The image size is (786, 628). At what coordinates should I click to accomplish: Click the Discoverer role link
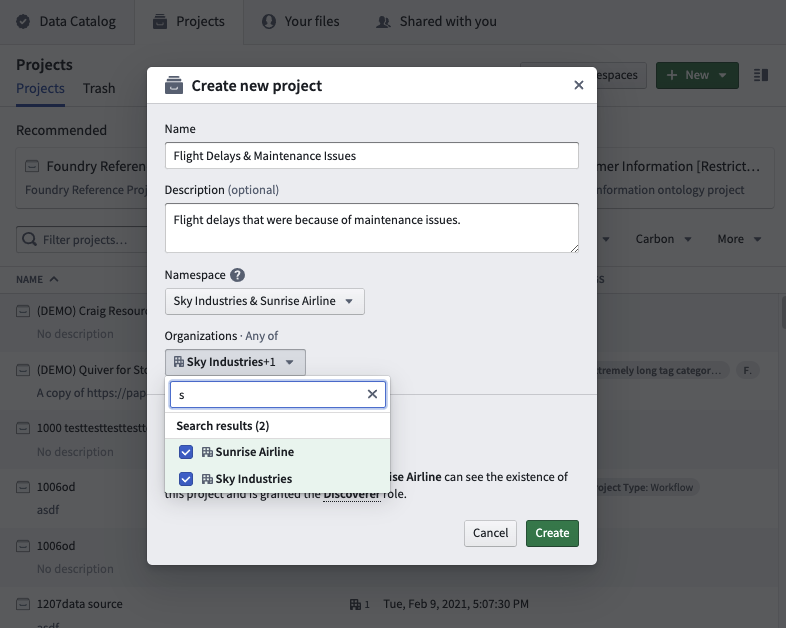[x=352, y=494]
